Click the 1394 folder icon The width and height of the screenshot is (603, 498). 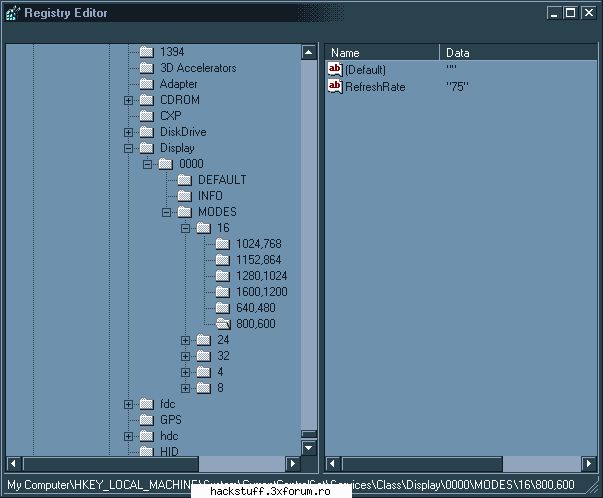[147, 52]
